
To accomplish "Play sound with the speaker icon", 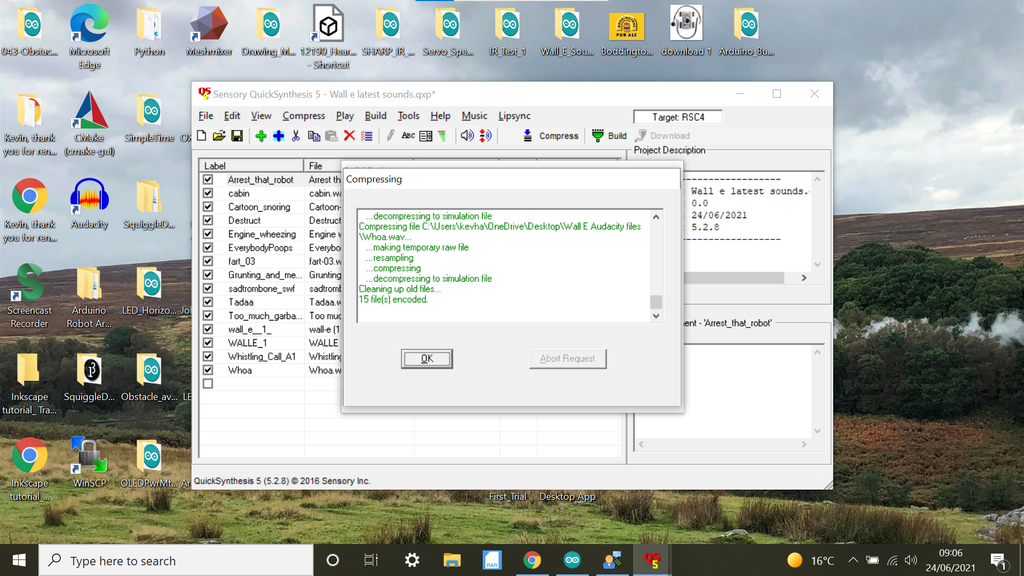I will coord(467,136).
